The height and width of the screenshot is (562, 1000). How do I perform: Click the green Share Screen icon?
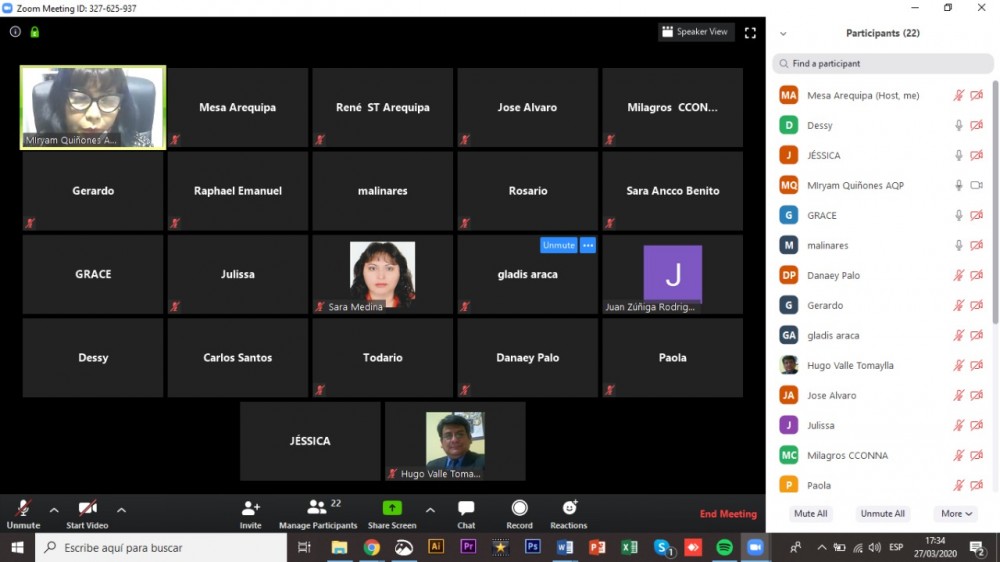392,509
